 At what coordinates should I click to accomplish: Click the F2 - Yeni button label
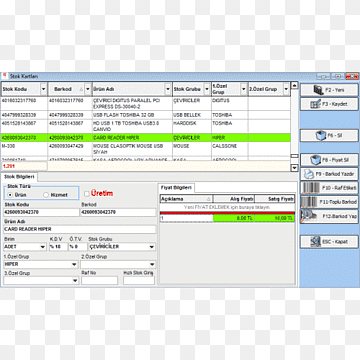point(335,90)
